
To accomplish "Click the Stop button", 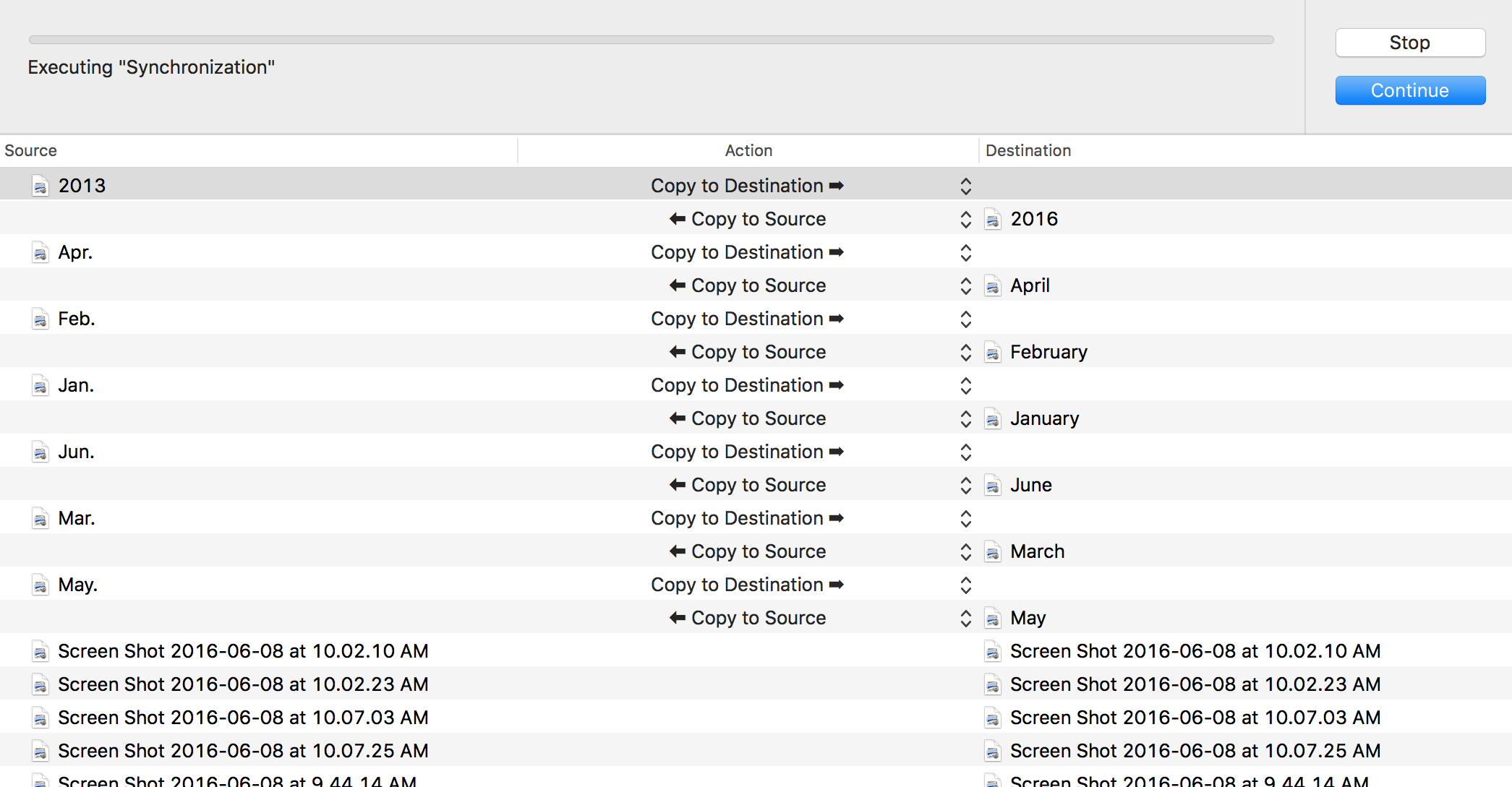I will [x=1410, y=43].
